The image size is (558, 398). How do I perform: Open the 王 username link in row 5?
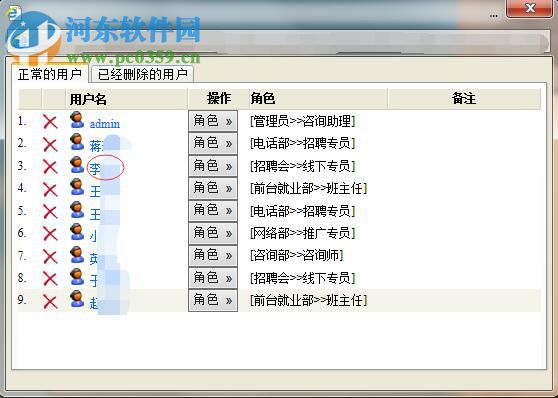coord(95,214)
